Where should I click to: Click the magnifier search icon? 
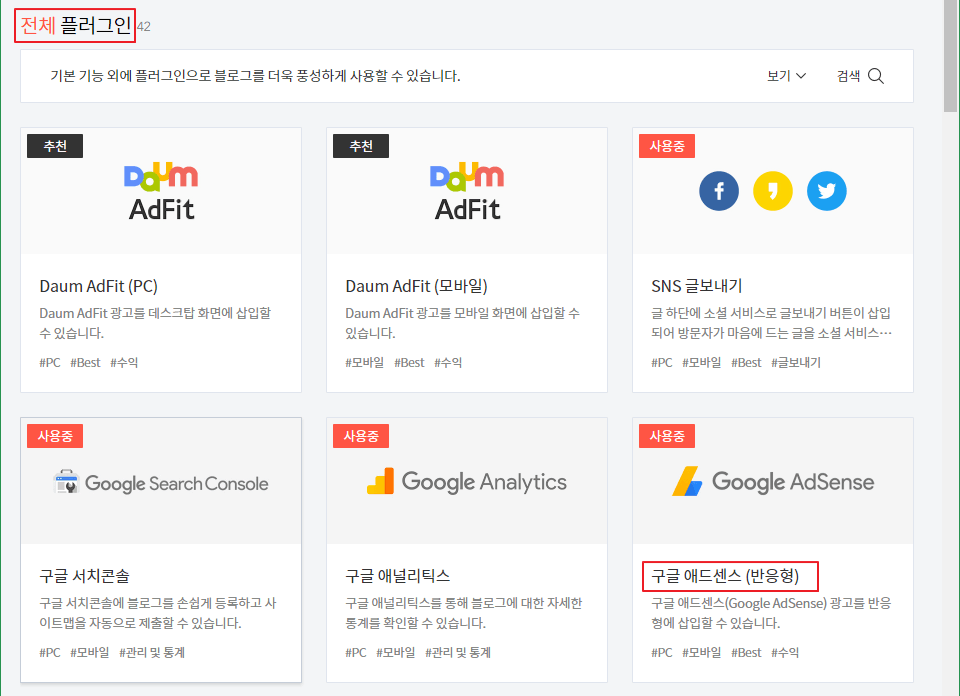pyautogui.click(x=876, y=76)
